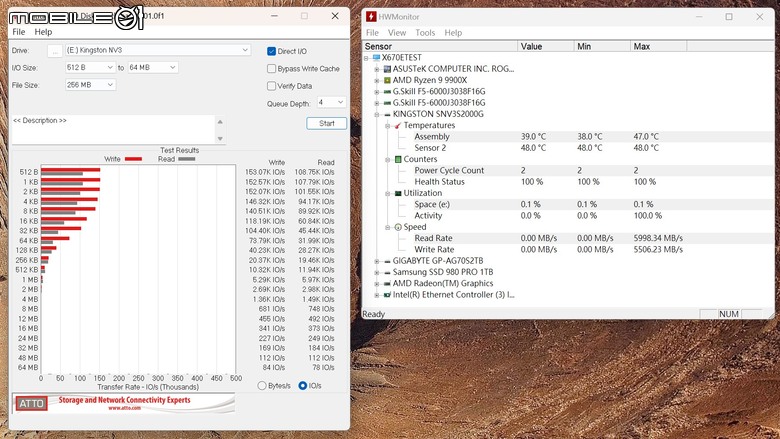780x439 pixels.
Task: Click the Min column header
Action: point(602,46)
